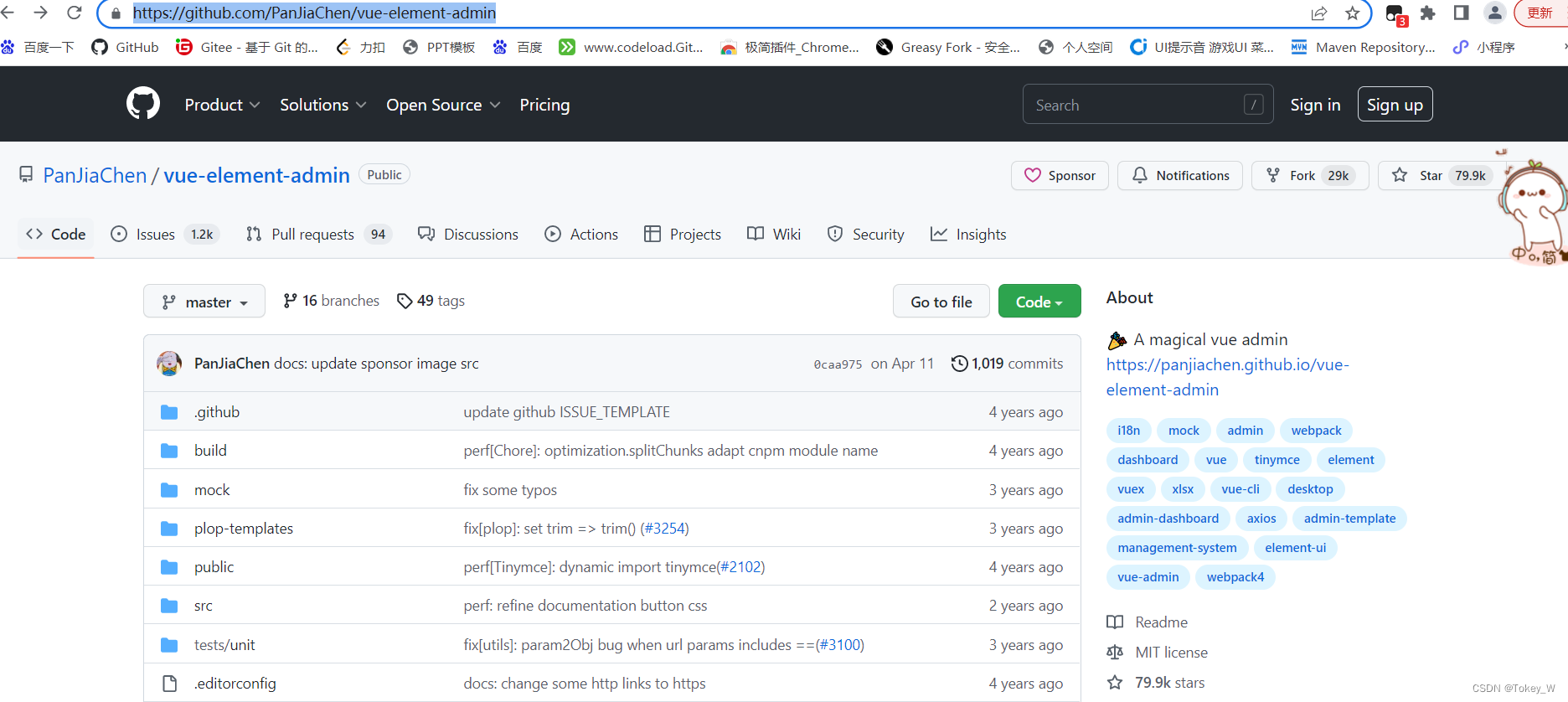The height and width of the screenshot is (702, 1568).
Task: Bookmark this page with the star icon
Action: [x=1352, y=13]
